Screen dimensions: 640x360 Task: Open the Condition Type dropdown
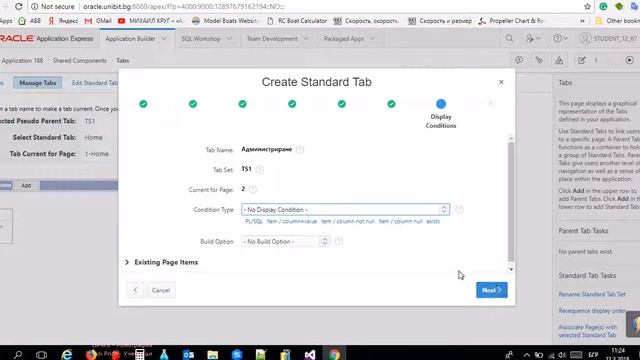point(345,209)
